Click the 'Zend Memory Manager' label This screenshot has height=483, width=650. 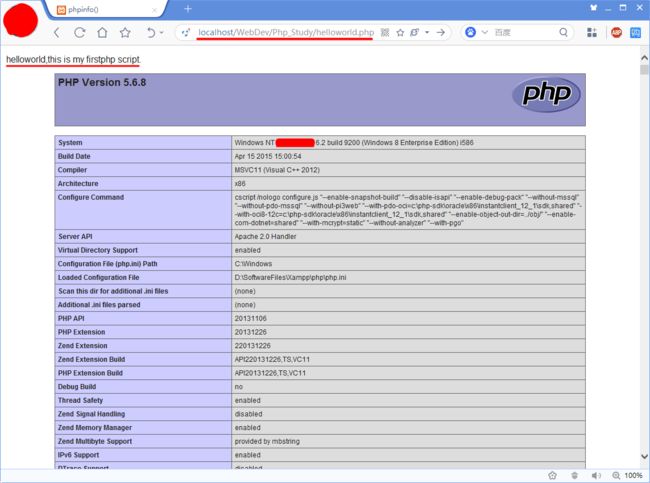[95, 428]
